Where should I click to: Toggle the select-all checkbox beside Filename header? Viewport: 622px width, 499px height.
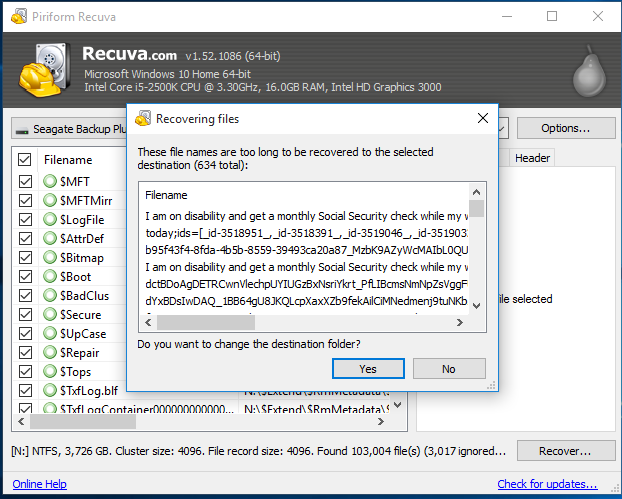pyautogui.click(x=25, y=159)
